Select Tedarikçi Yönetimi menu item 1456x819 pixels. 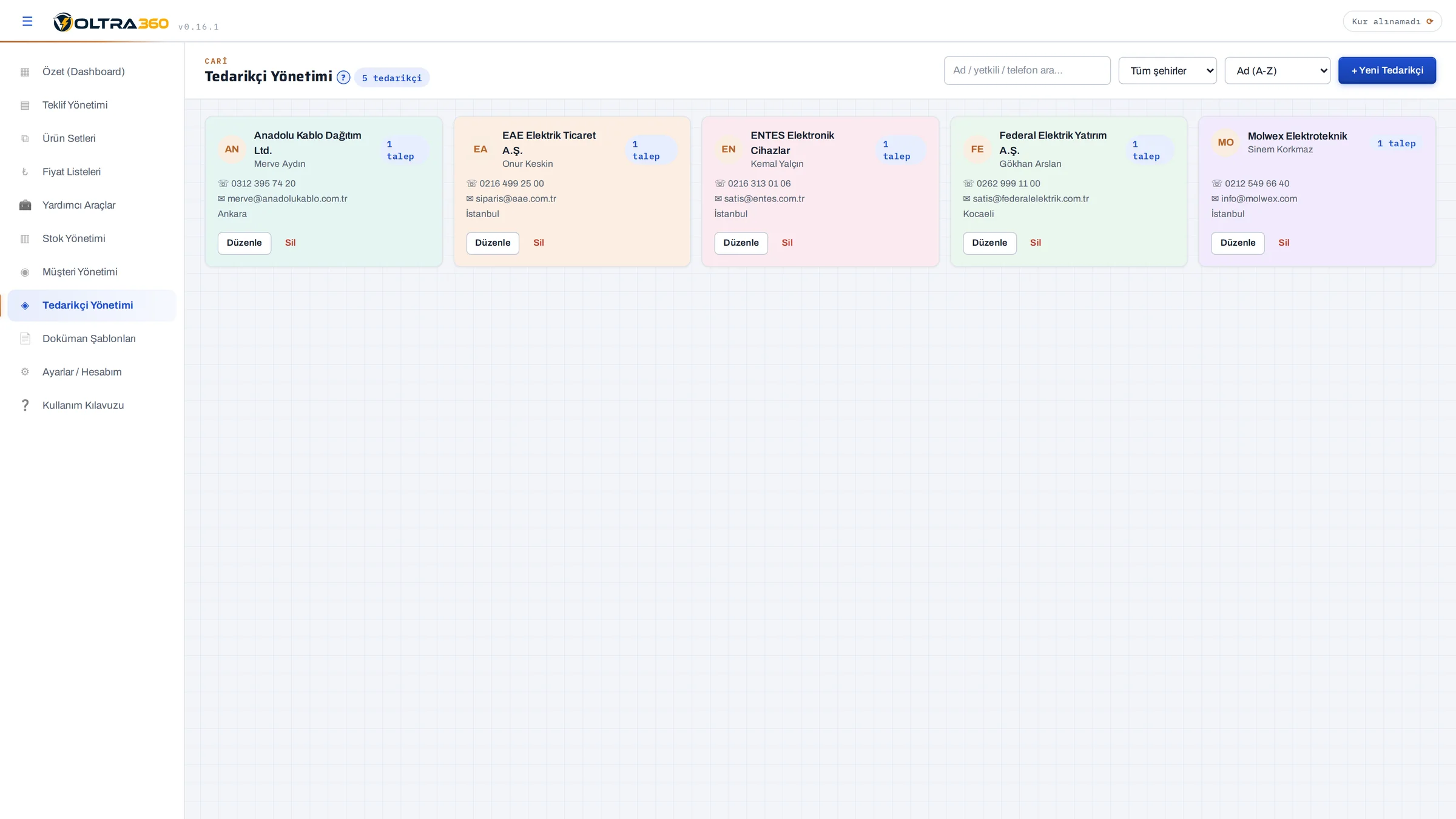click(92, 305)
